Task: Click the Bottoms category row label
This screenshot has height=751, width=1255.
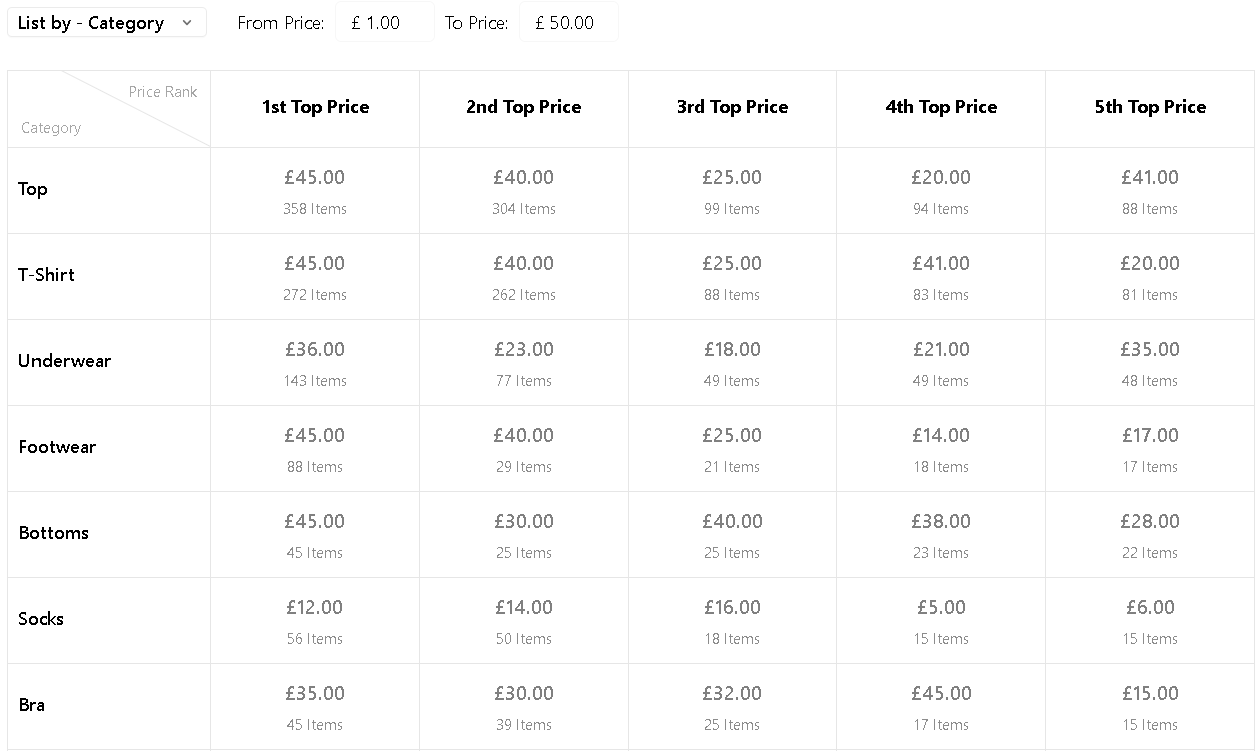Action: click(53, 533)
